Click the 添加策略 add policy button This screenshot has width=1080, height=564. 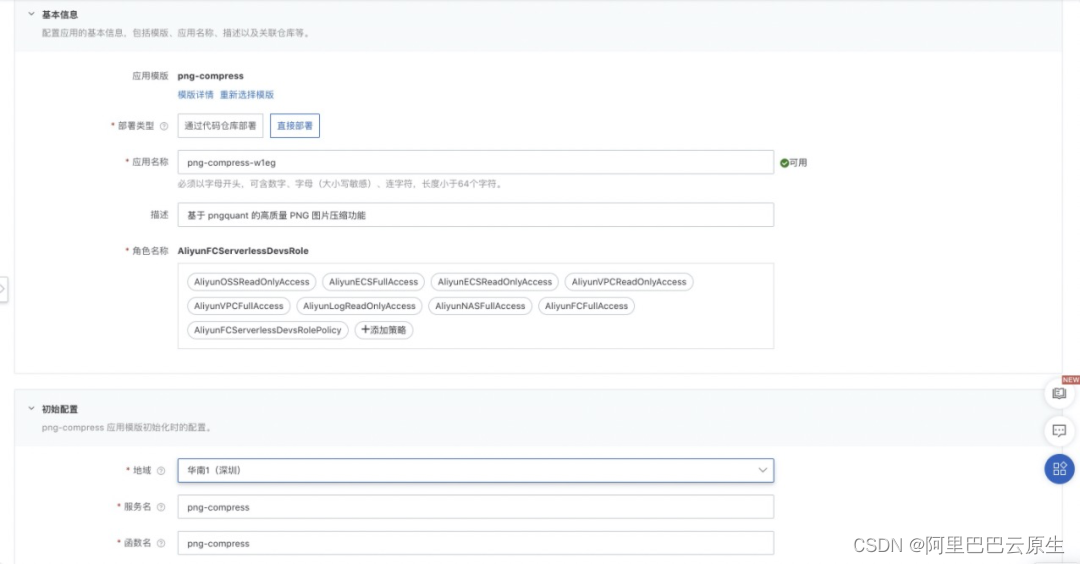[384, 330]
